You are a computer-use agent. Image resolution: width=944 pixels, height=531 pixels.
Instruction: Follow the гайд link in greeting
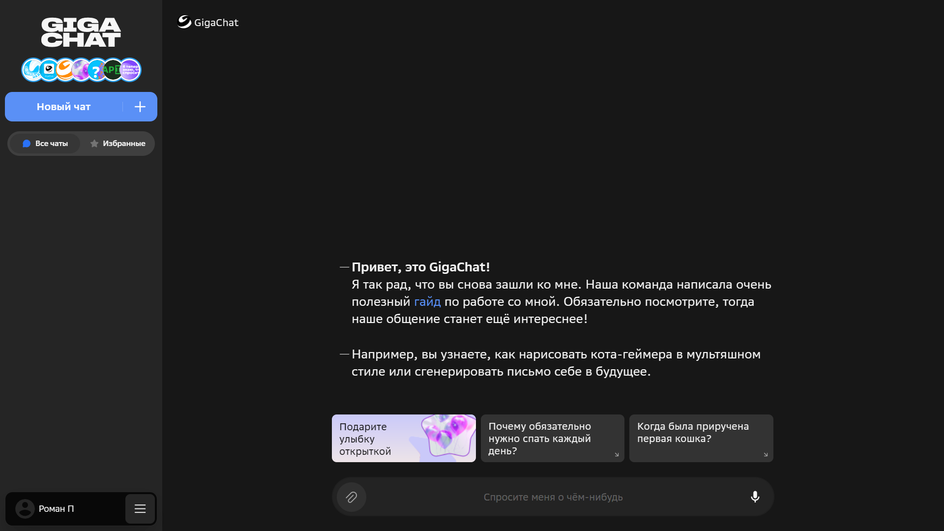coord(427,302)
